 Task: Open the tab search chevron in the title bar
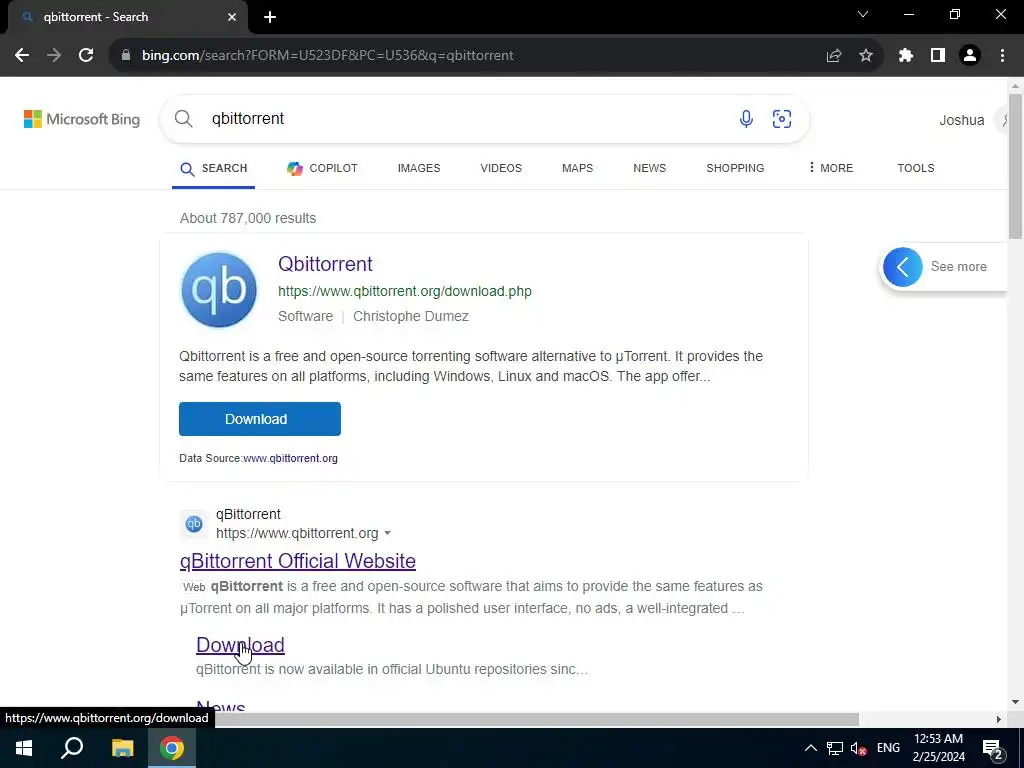(x=863, y=14)
